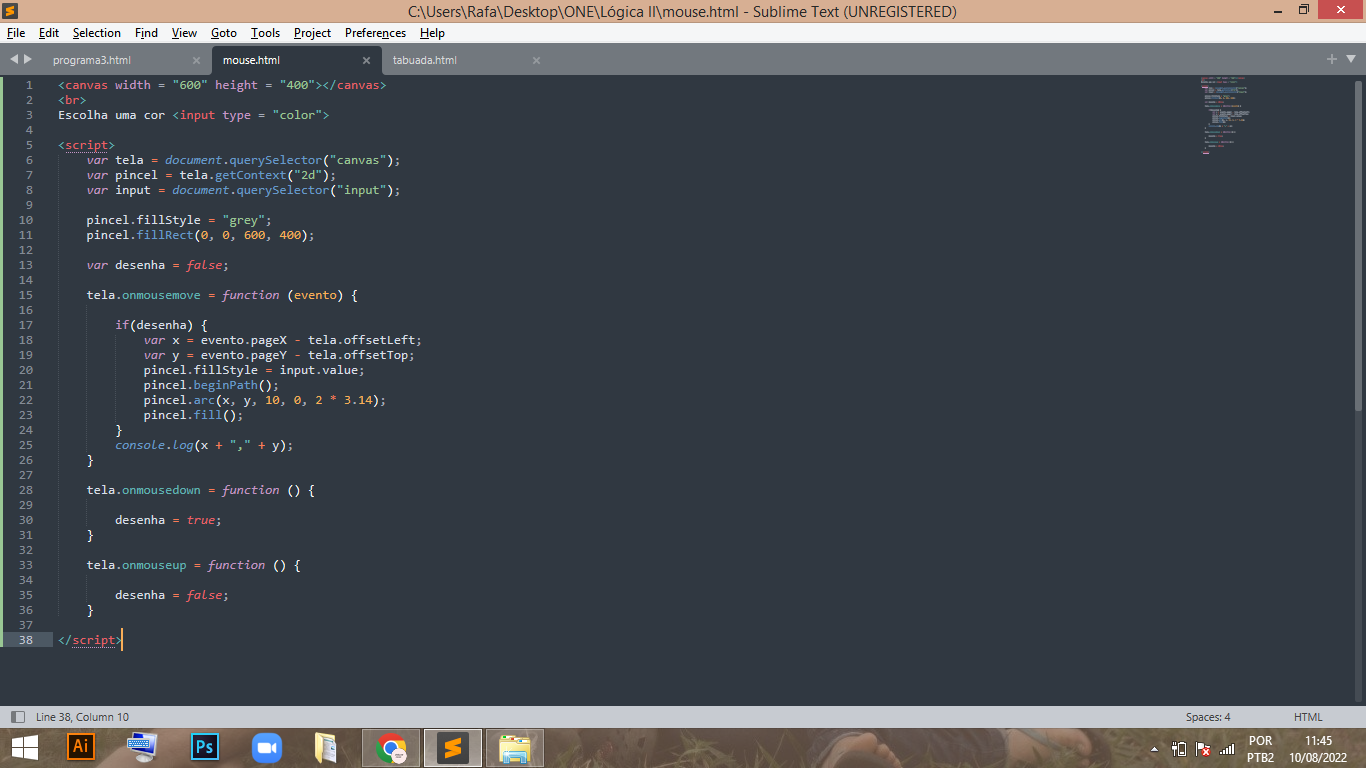Open HTML syntax selector in status bar
Viewport: 1366px width, 768px height.
[x=1308, y=717]
